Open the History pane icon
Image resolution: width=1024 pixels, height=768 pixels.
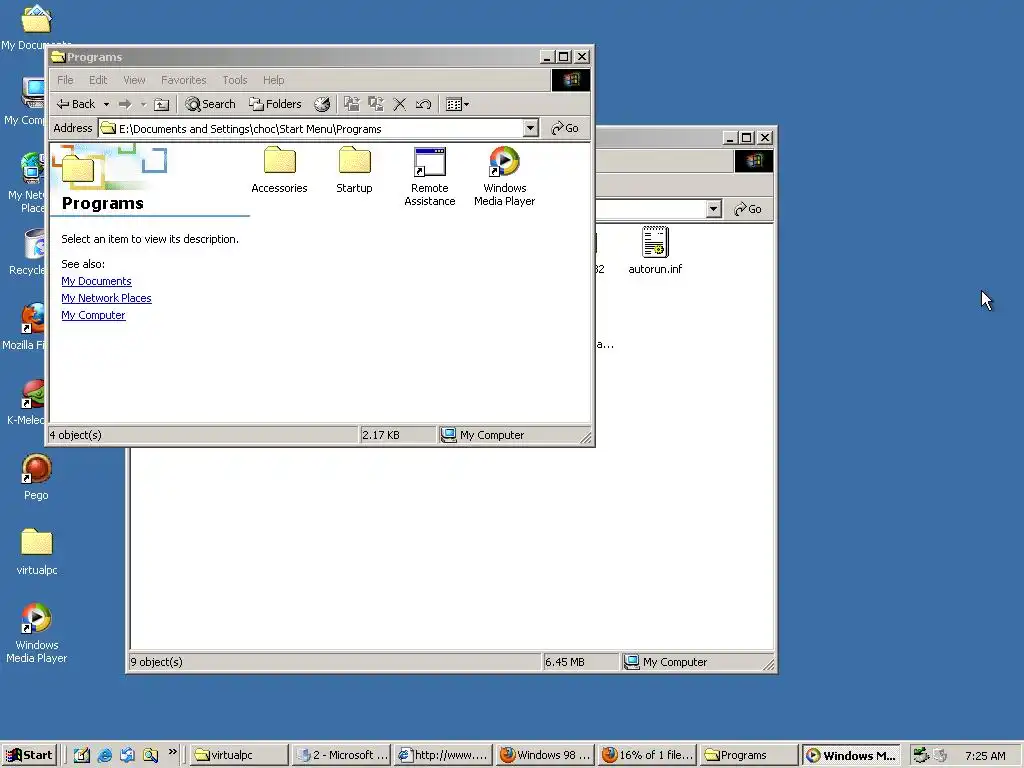point(322,104)
